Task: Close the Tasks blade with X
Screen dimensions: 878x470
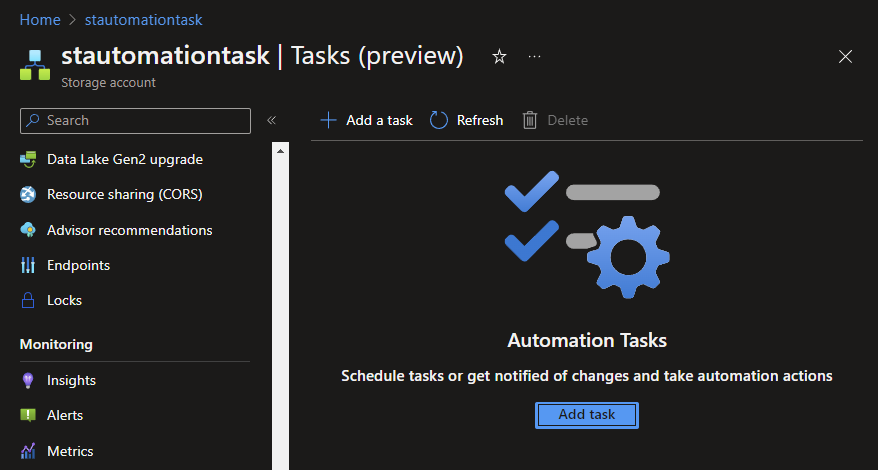Action: click(x=845, y=57)
